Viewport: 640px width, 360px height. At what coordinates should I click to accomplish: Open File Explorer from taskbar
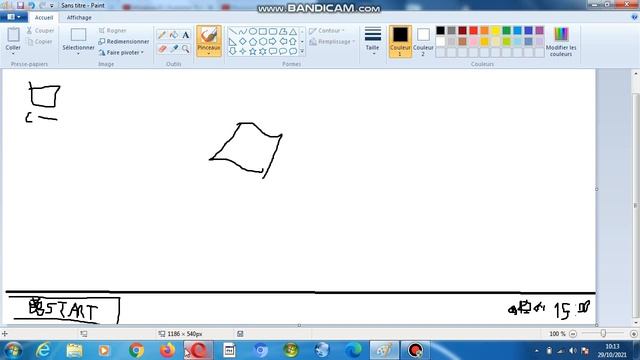(74, 350)
